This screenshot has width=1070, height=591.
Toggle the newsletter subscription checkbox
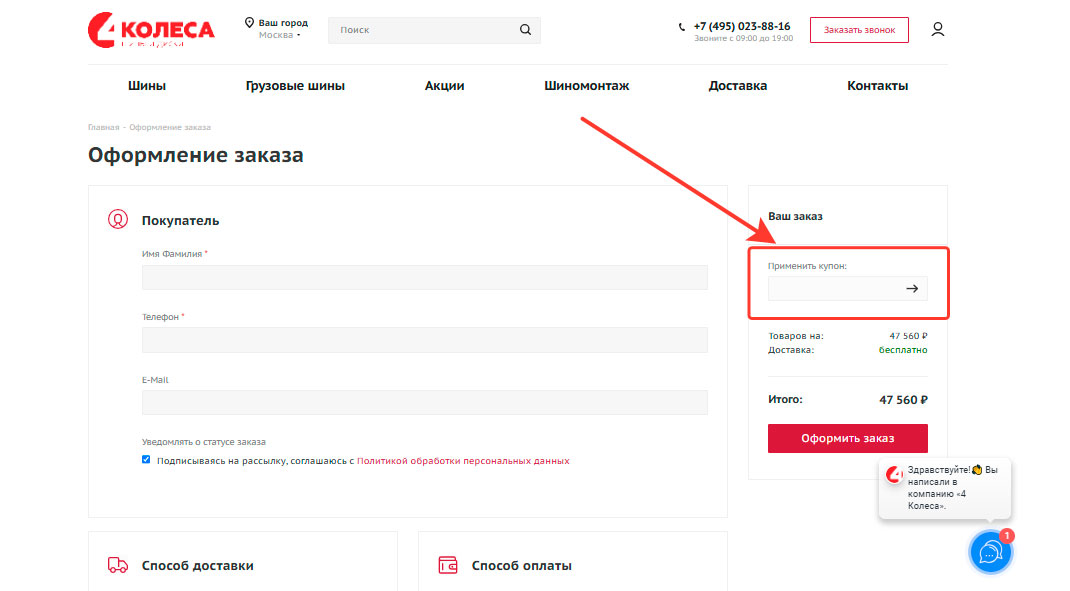click(146, 459)
